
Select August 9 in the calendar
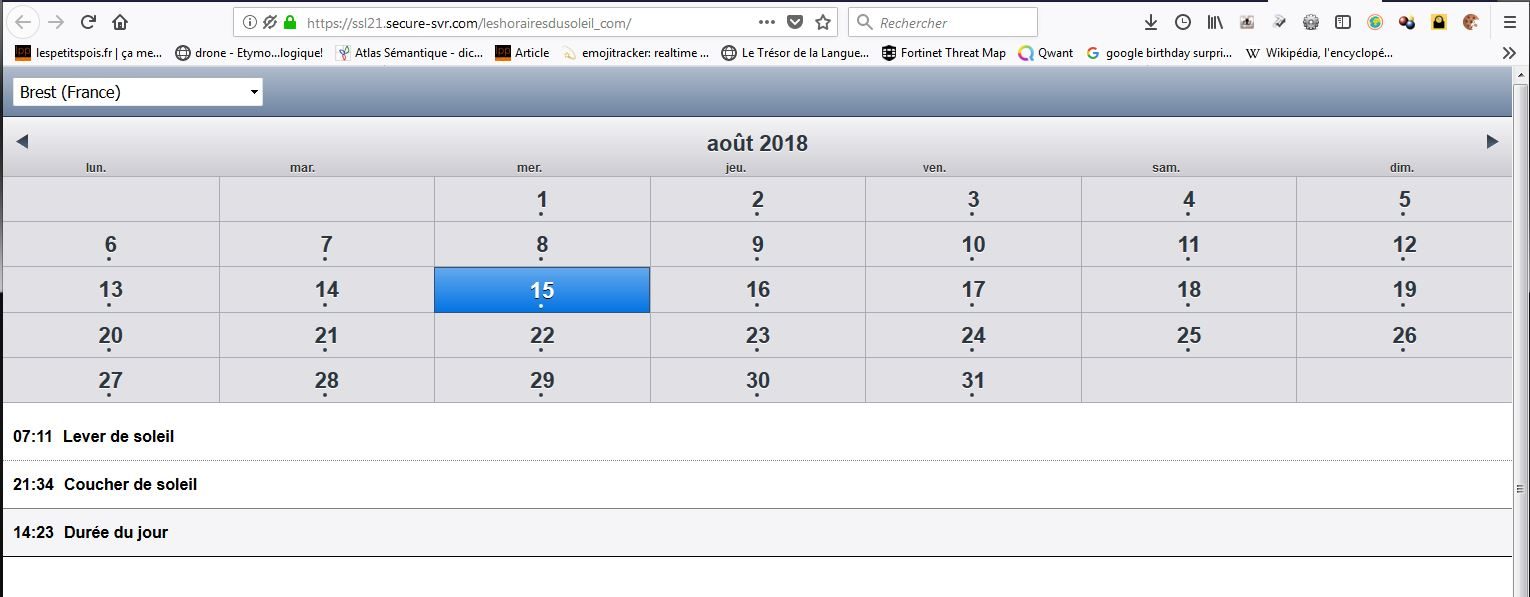pos(757,244)
